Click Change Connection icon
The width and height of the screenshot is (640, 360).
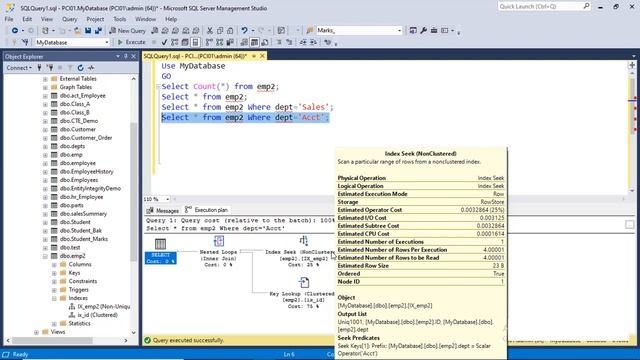25,42
